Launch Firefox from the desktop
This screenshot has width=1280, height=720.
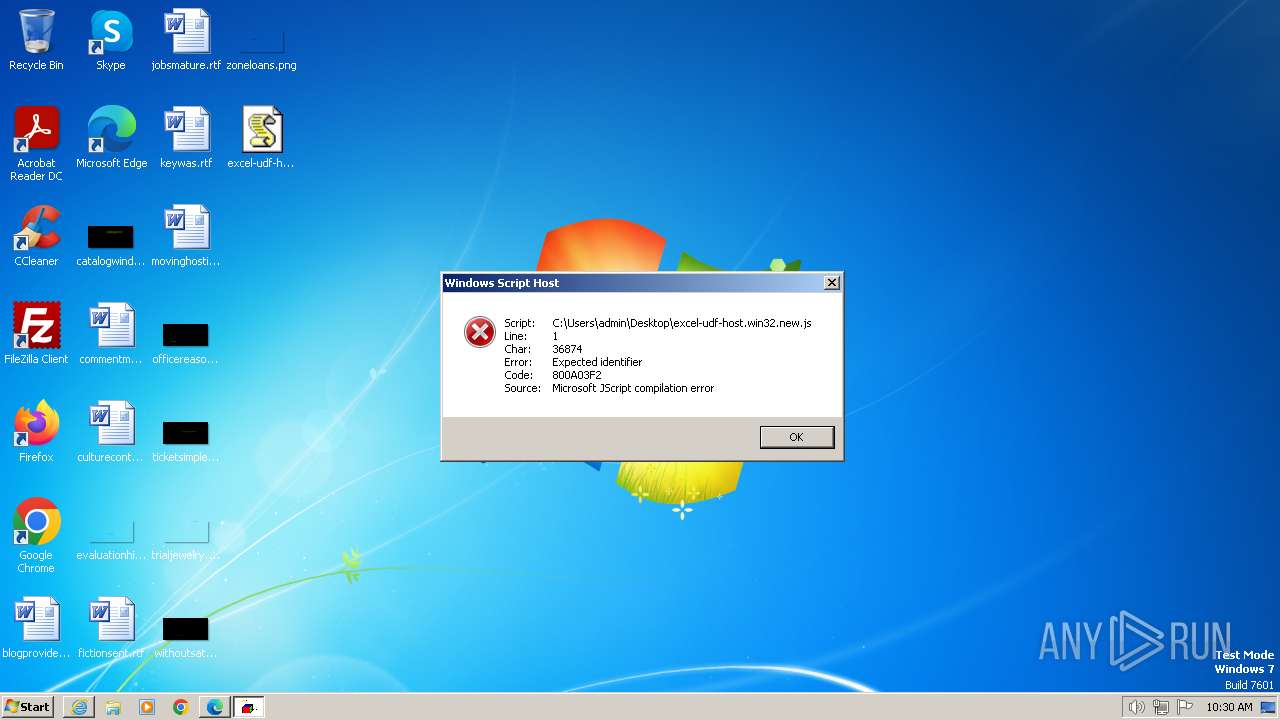(x=36, y=432)
